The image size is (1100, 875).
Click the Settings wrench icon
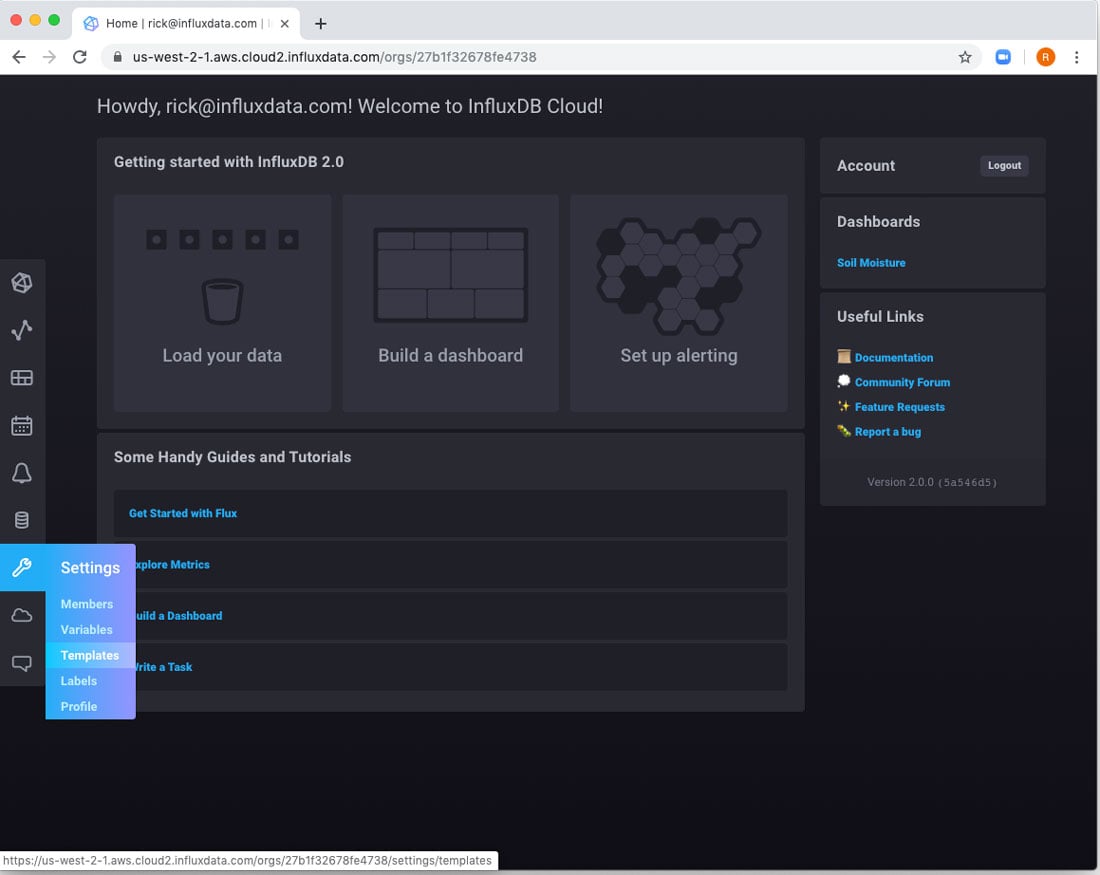click(x=22, y=568)
